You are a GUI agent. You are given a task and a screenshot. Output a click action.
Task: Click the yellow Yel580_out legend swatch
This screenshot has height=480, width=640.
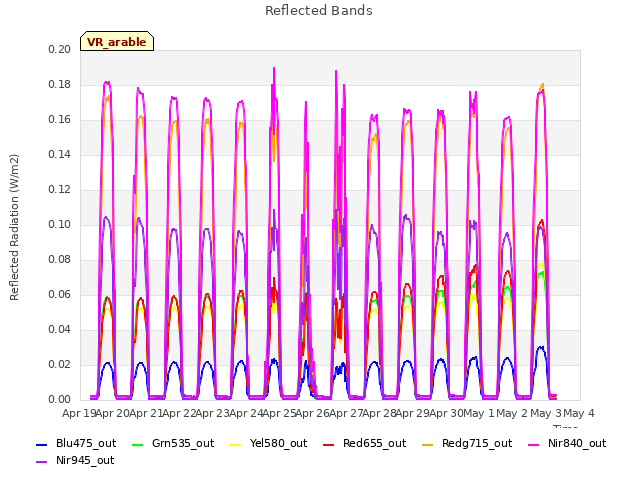[x=236, y=444]
